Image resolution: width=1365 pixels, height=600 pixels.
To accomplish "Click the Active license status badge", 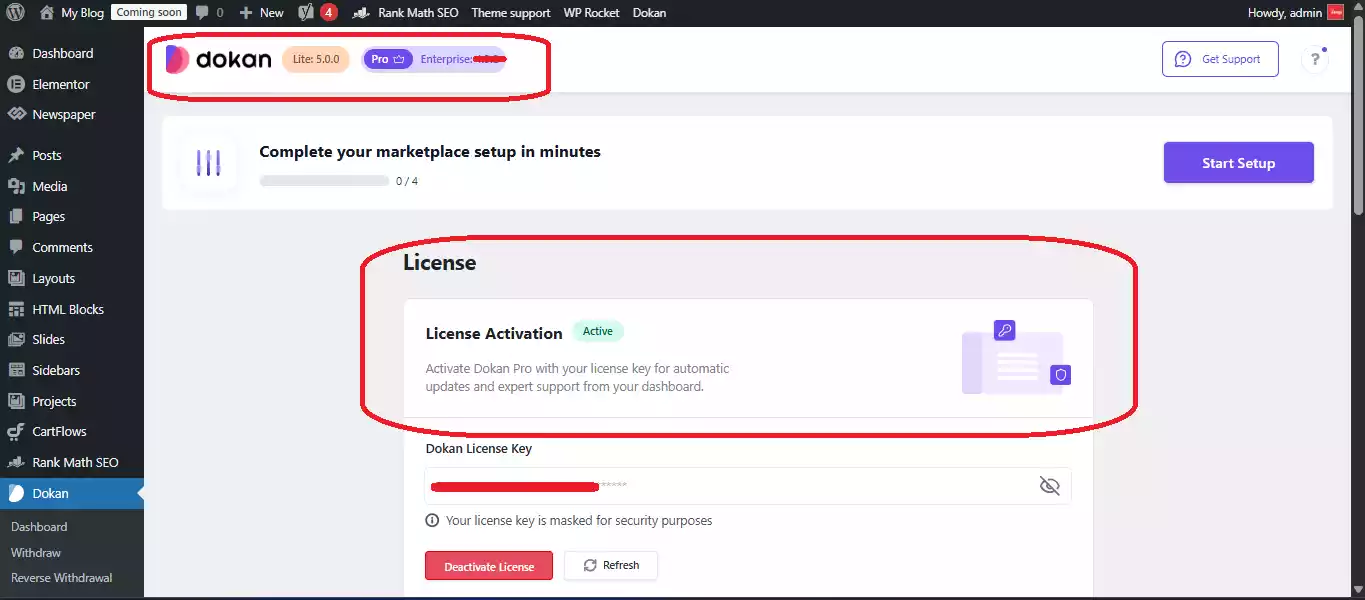I will point(598,331).
